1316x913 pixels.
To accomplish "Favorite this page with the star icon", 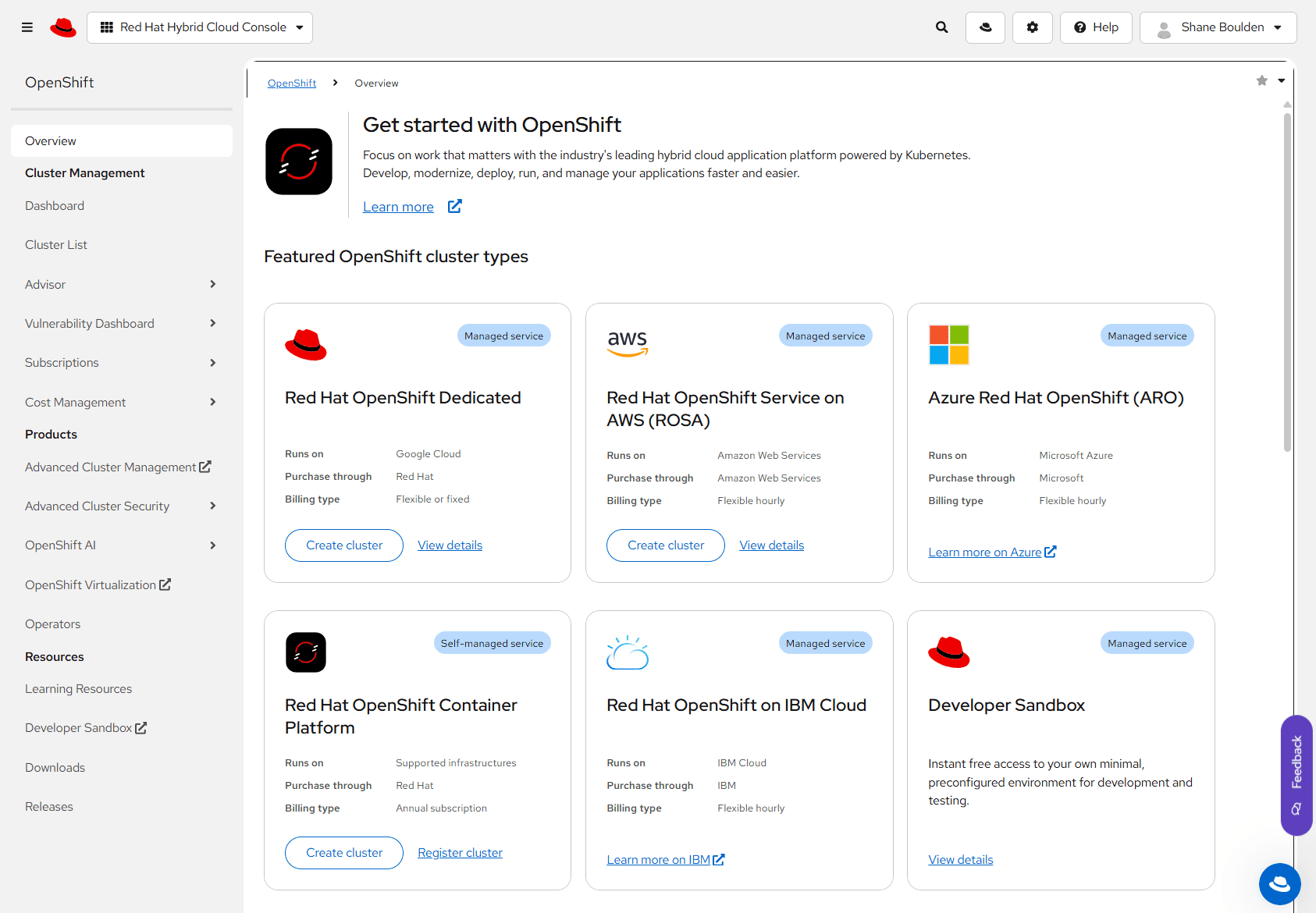I will 1261,81.
